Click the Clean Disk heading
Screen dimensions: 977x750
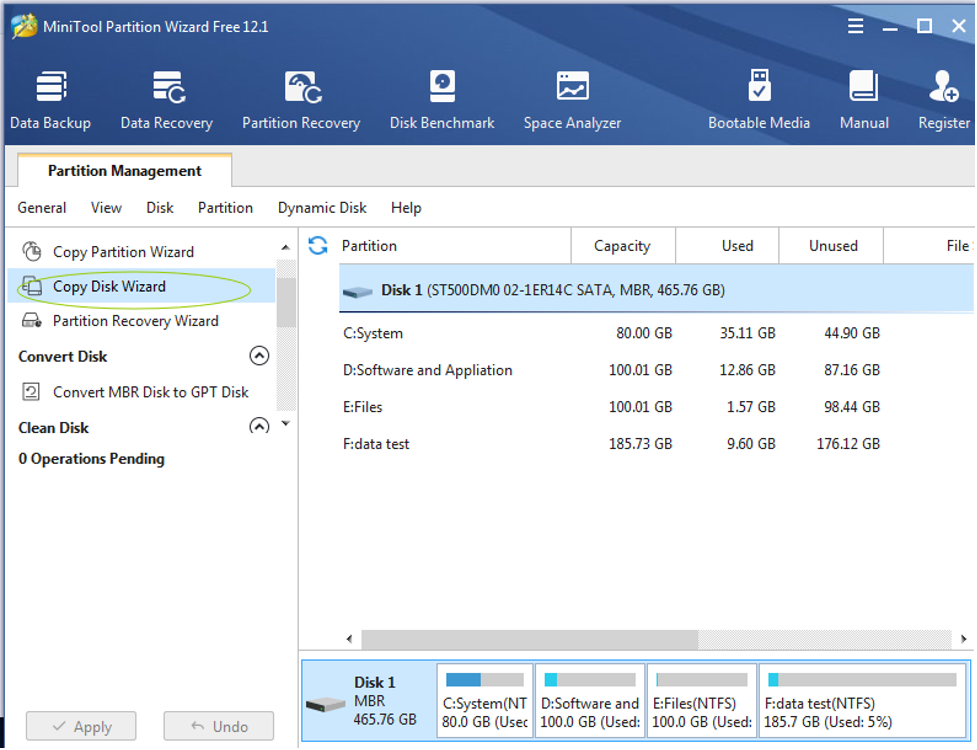coord(54,428)
